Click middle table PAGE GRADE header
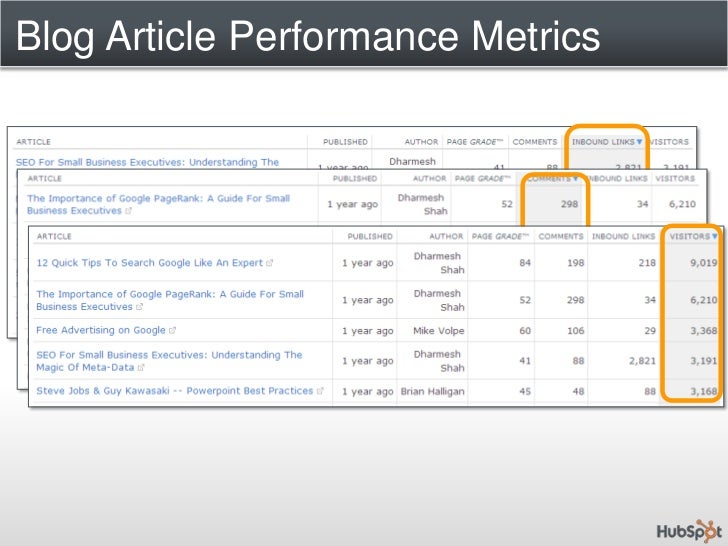This screenshot has height=546, width=728. coord(482,179)
